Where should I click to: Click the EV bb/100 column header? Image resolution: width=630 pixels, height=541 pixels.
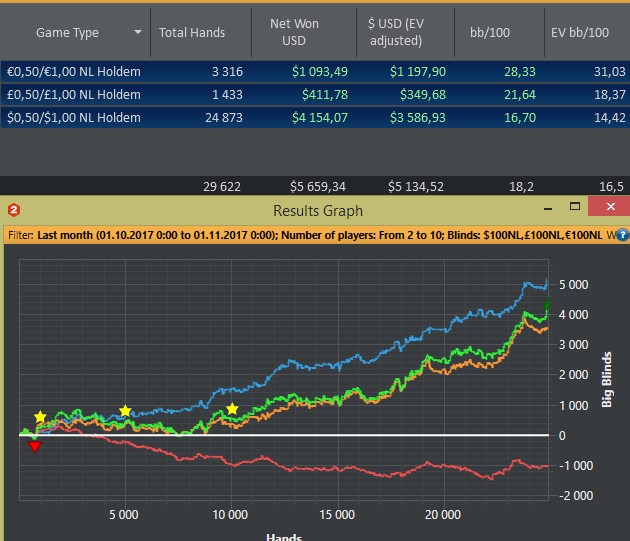[580, 32]
